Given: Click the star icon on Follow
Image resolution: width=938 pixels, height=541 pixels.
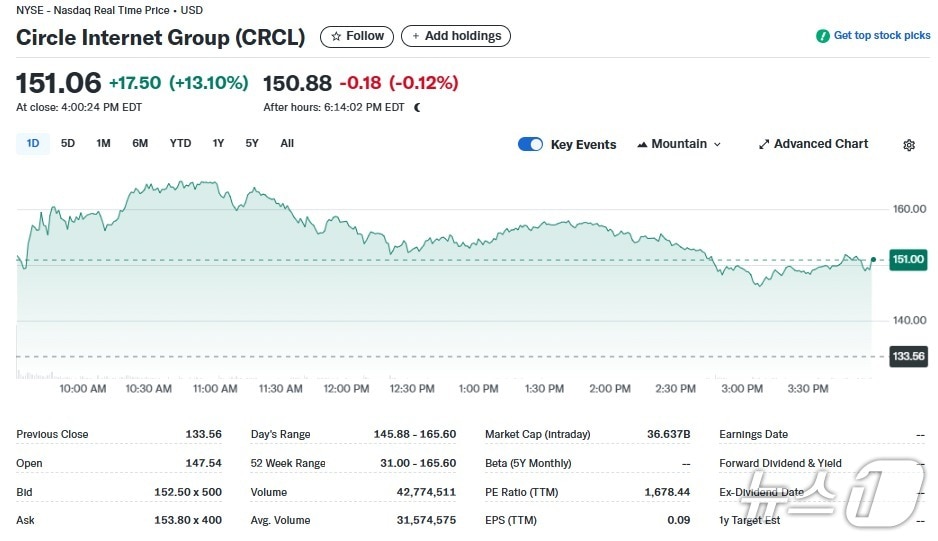Looking at the screenshot, I should tap(336, 36).
